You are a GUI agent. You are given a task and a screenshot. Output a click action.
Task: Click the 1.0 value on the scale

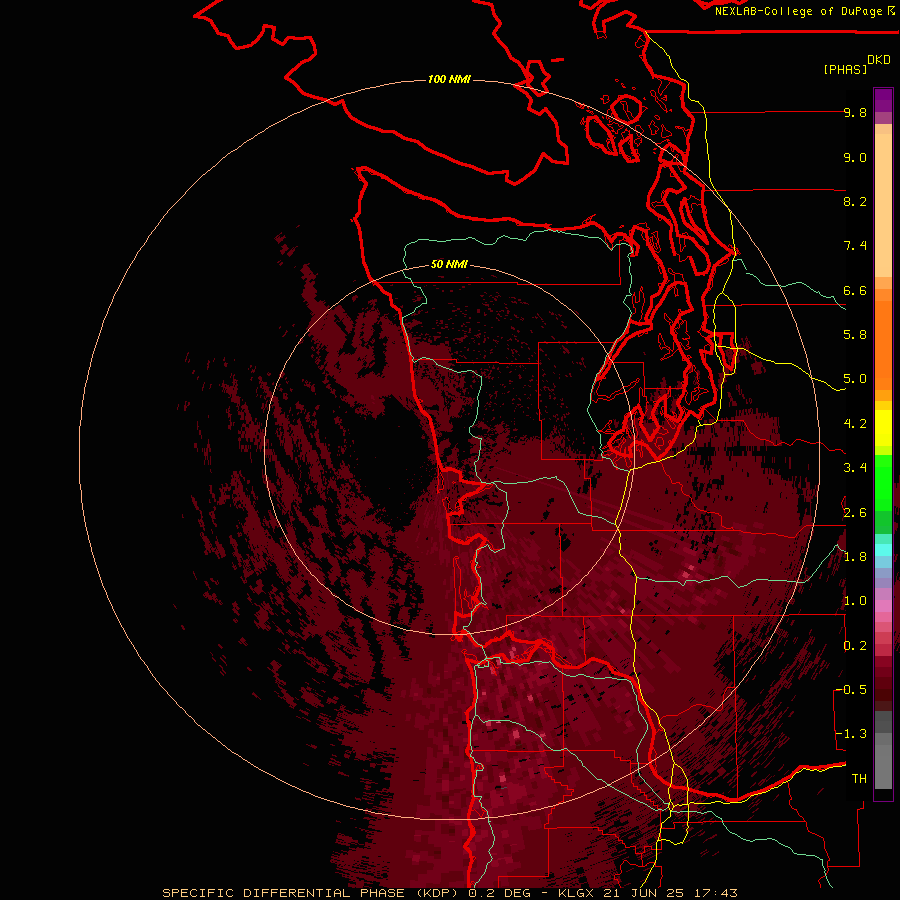855,601
